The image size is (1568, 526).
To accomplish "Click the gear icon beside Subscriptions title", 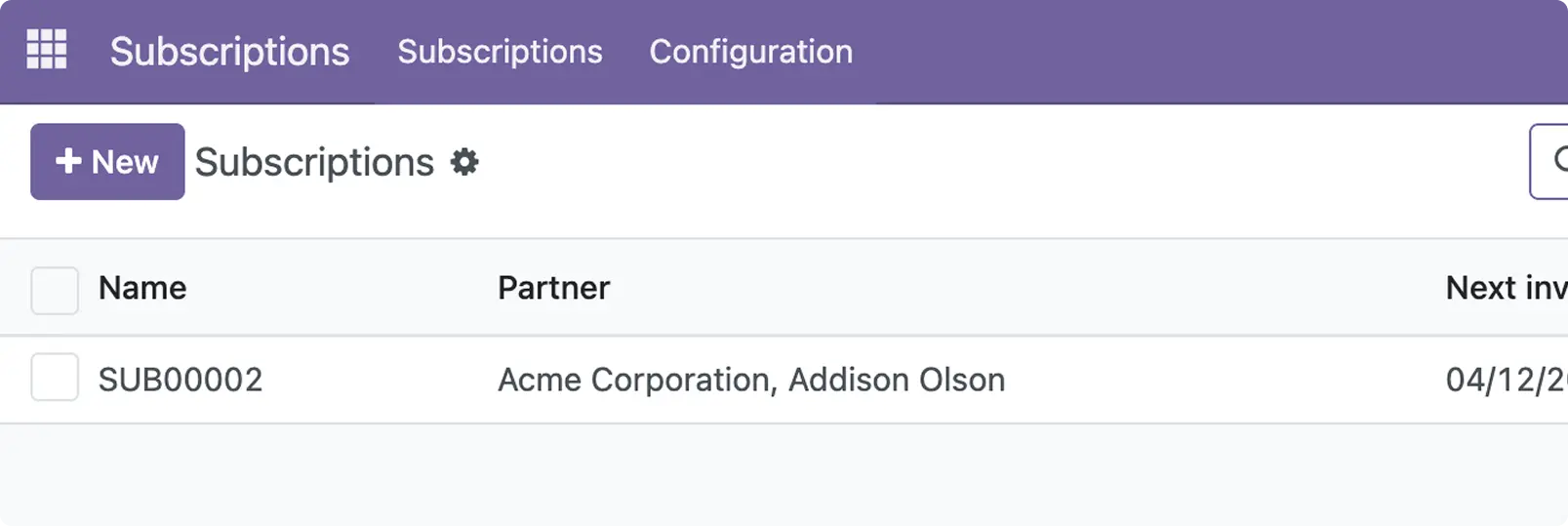I will point(464,162).
